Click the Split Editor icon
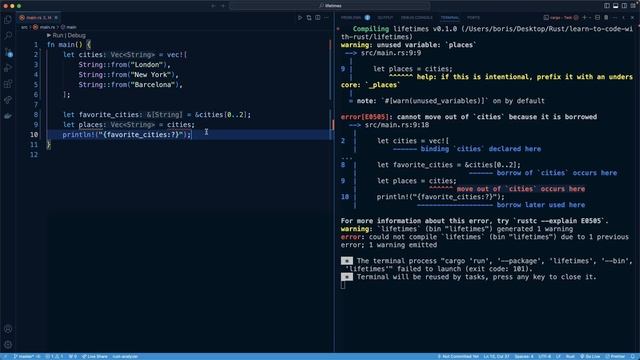This screenshot has height=360, width=640. (318, 18)
